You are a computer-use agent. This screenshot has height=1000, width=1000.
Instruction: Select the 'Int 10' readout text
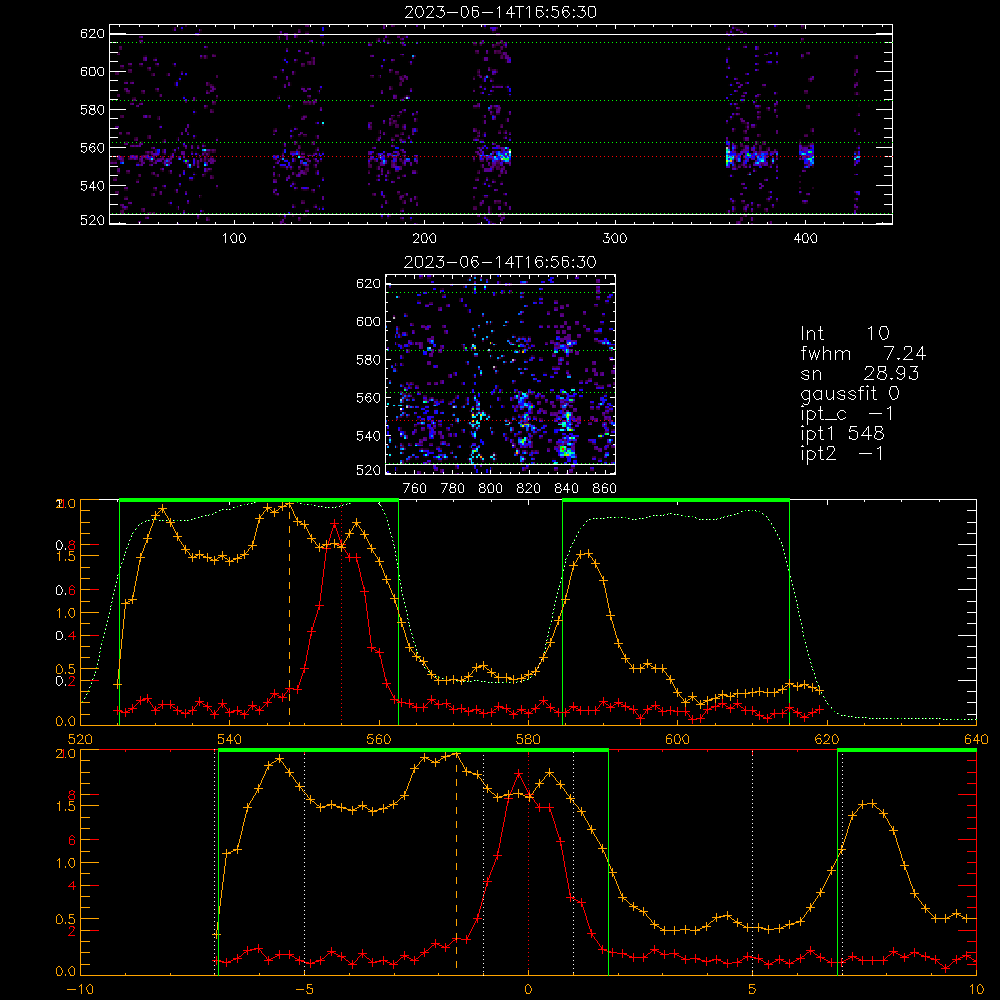(x=845, y=333)
